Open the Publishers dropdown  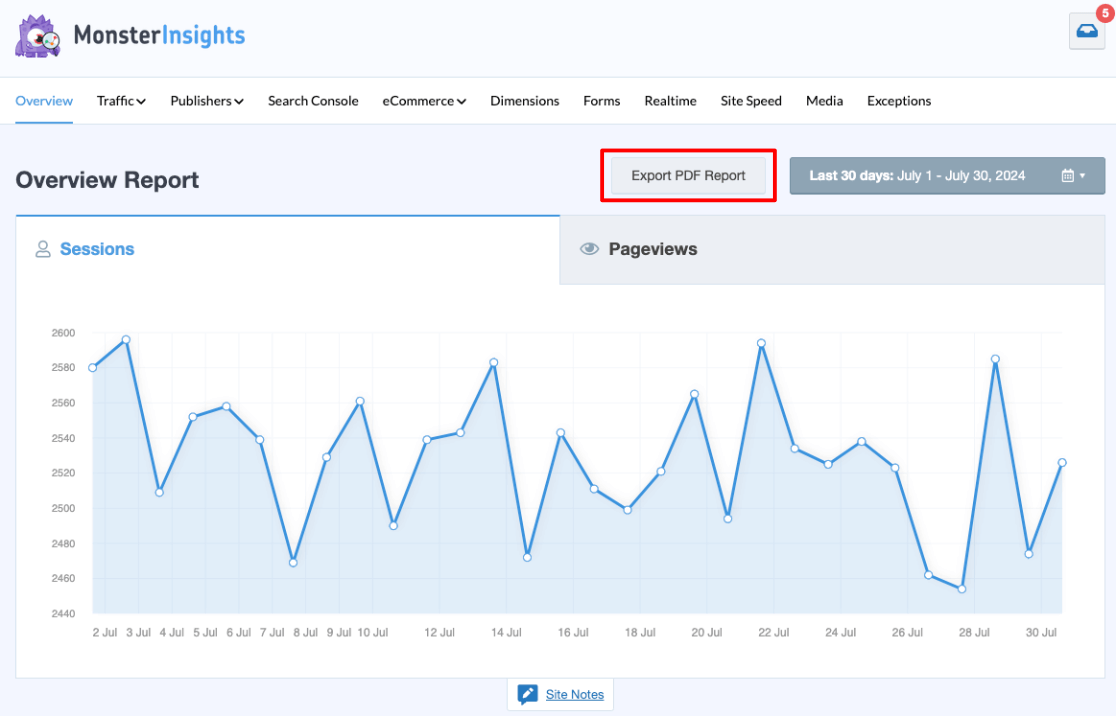coord(206,101)
